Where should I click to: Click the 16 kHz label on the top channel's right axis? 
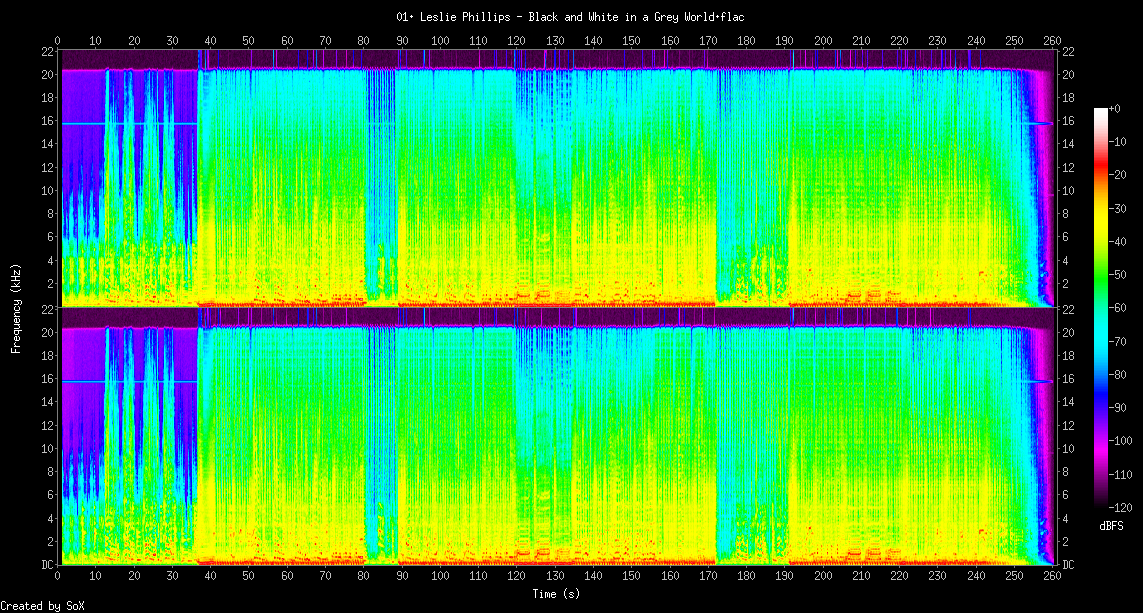[x=1066, y=121]
